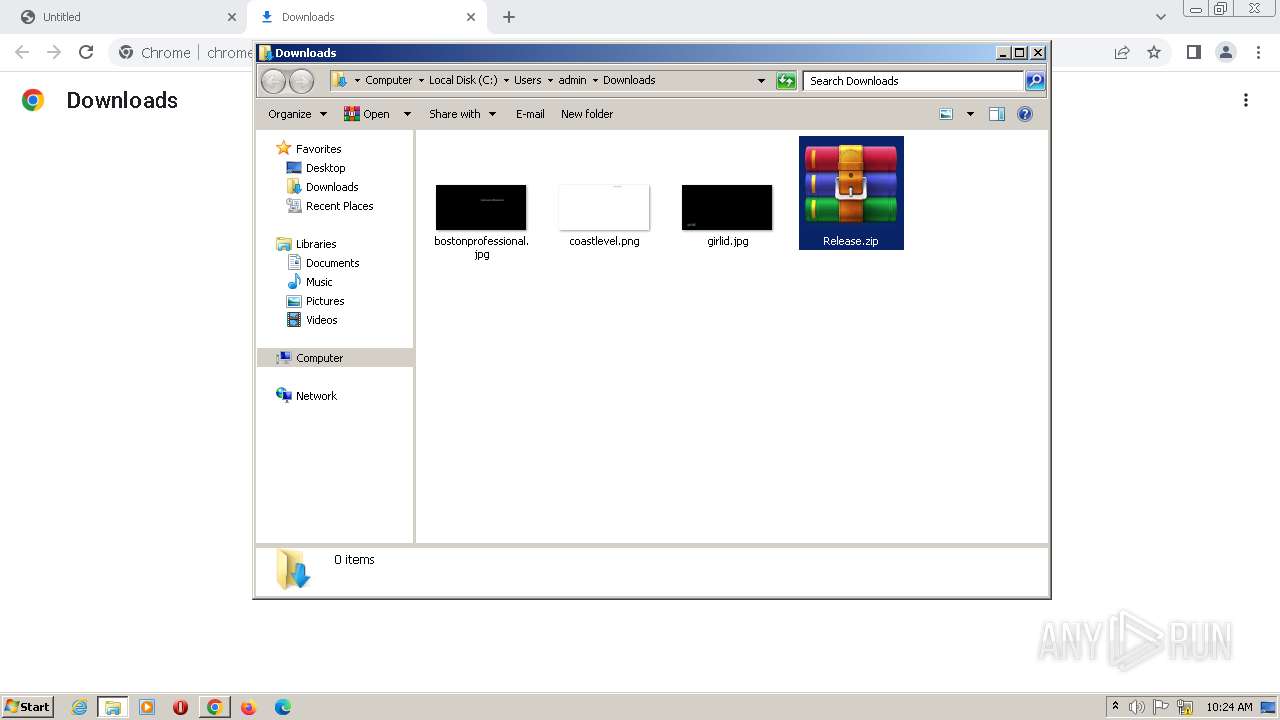Open Windows Explorer taskbar icon

tap(113, 707)
